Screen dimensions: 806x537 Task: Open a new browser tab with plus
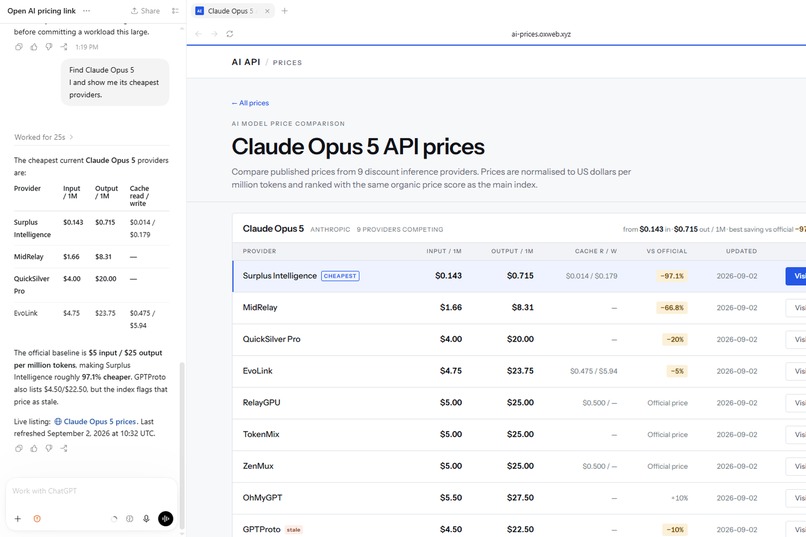pos(284,11)
